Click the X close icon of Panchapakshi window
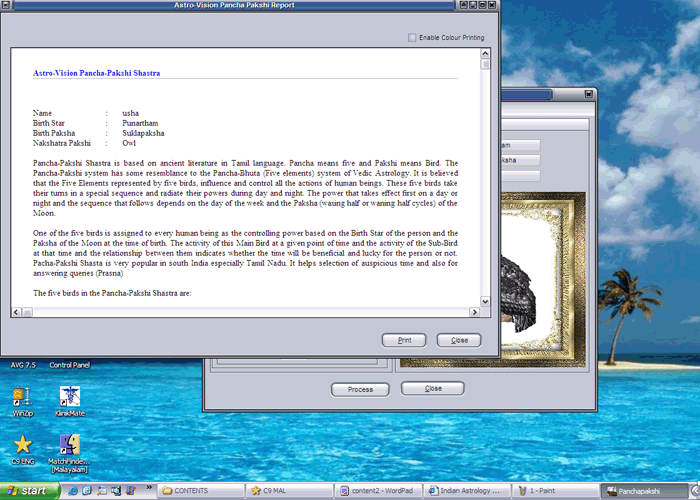Screen dimensions: 700x500 [589, 94]
